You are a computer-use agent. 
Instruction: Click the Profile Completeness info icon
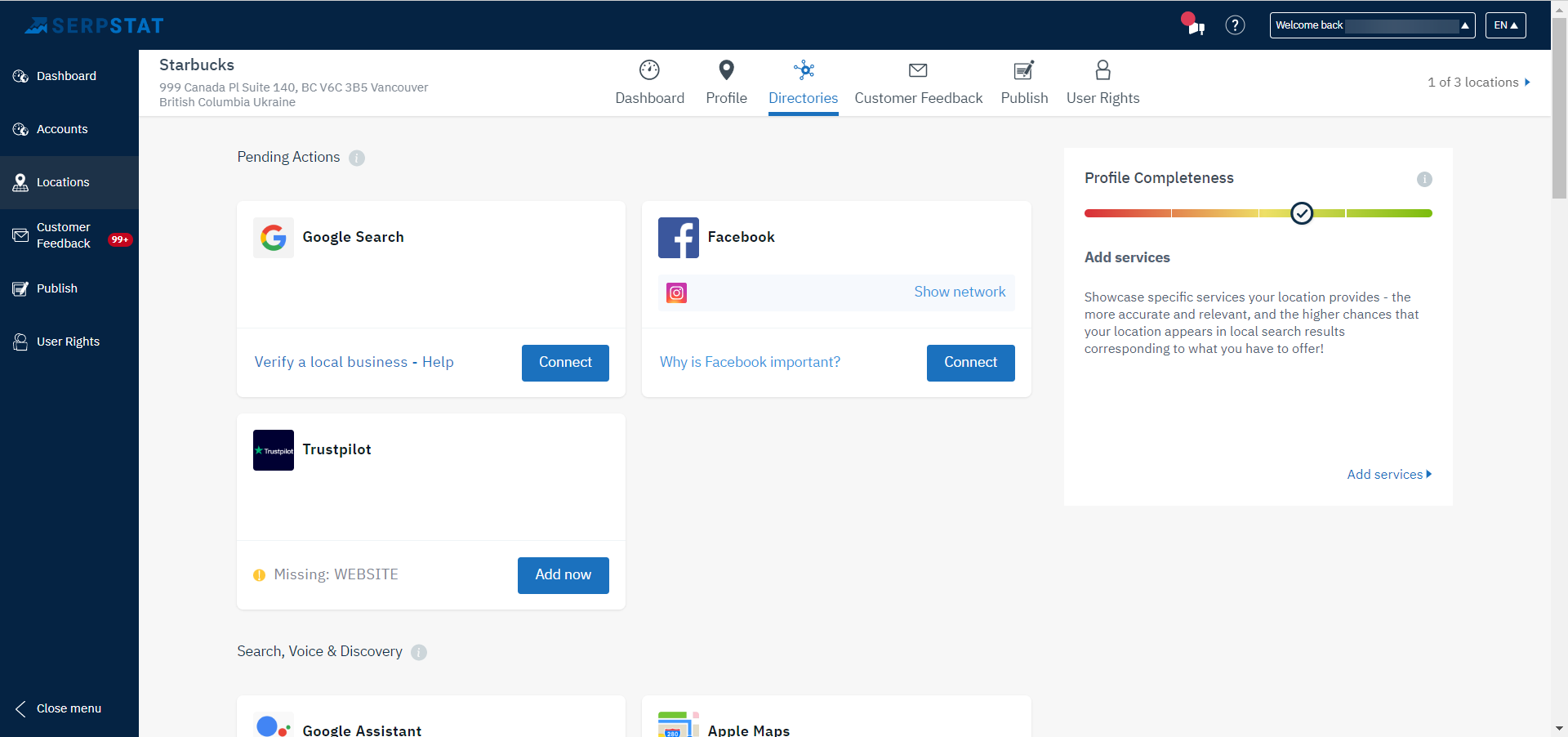click(1424, 179)
